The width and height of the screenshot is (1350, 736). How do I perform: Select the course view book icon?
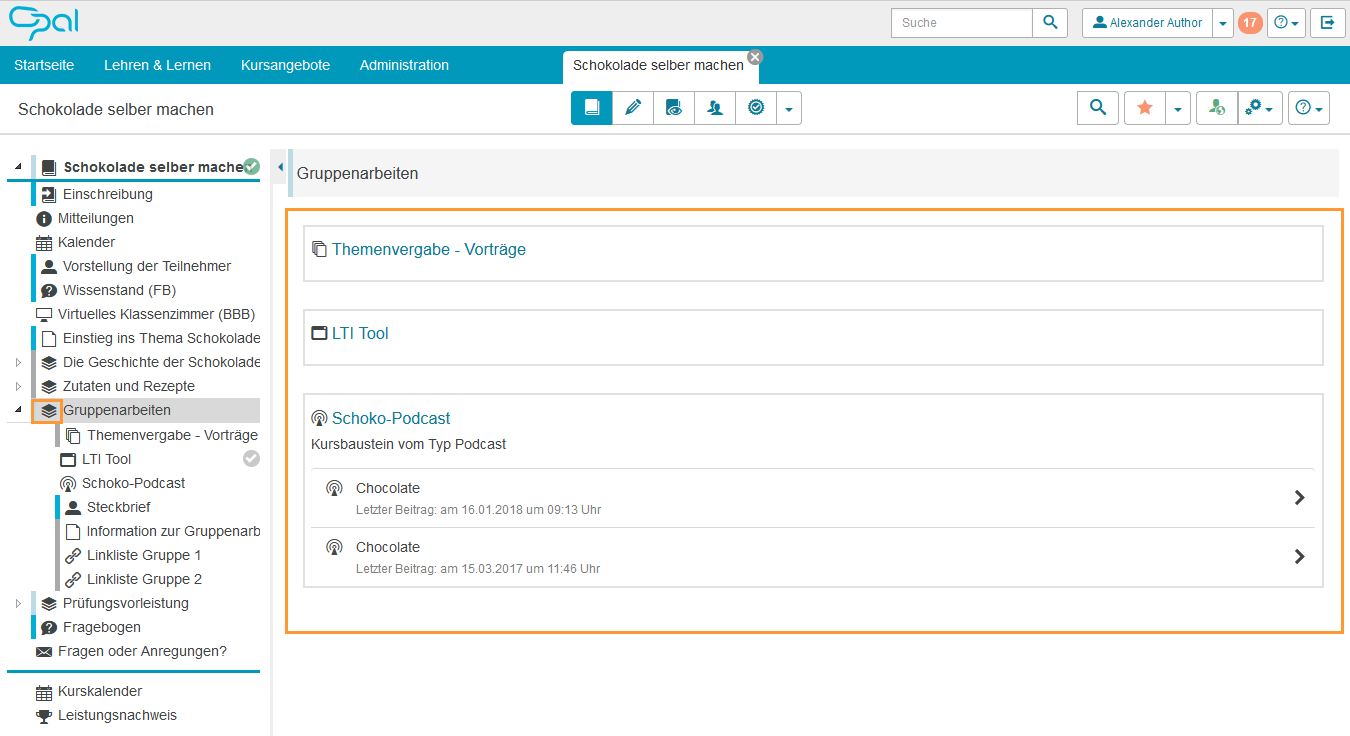[x=591, y=108]
